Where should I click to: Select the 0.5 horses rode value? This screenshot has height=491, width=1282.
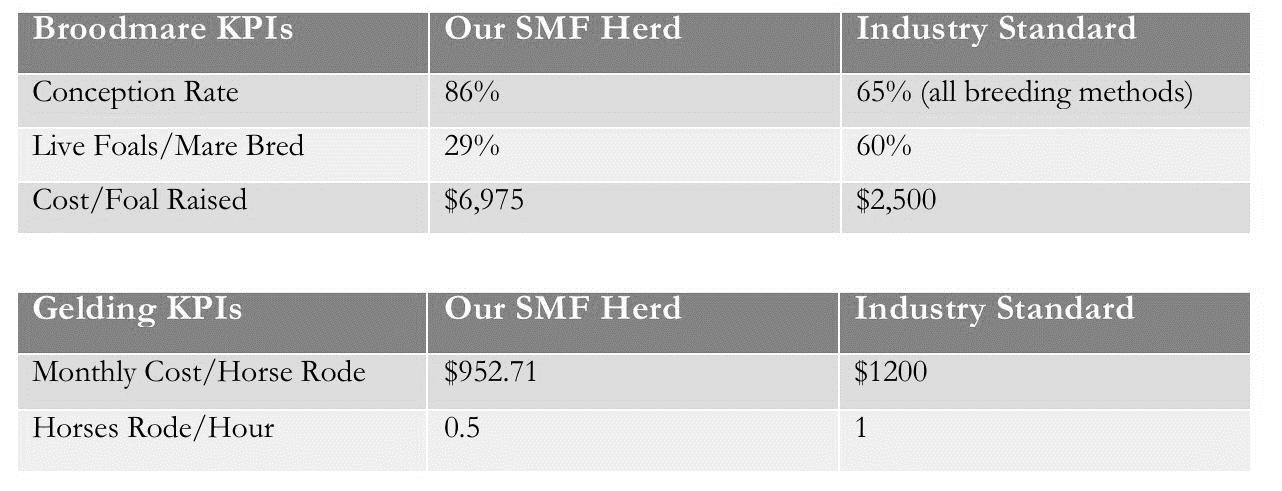click(x=460, y=428)
